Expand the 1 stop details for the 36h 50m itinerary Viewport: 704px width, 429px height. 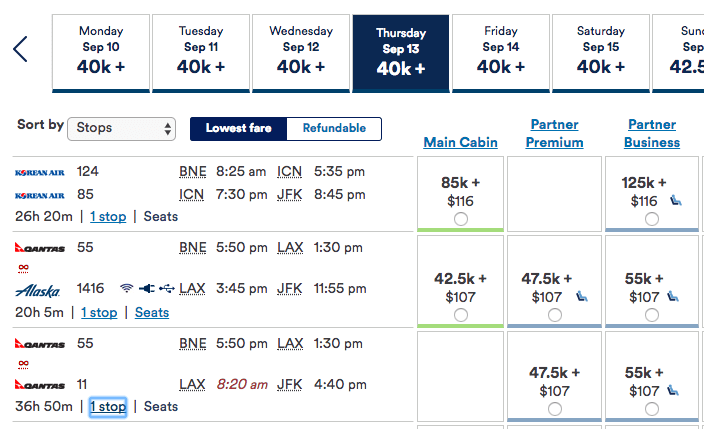pyautogui.click(x=108, y=407)
